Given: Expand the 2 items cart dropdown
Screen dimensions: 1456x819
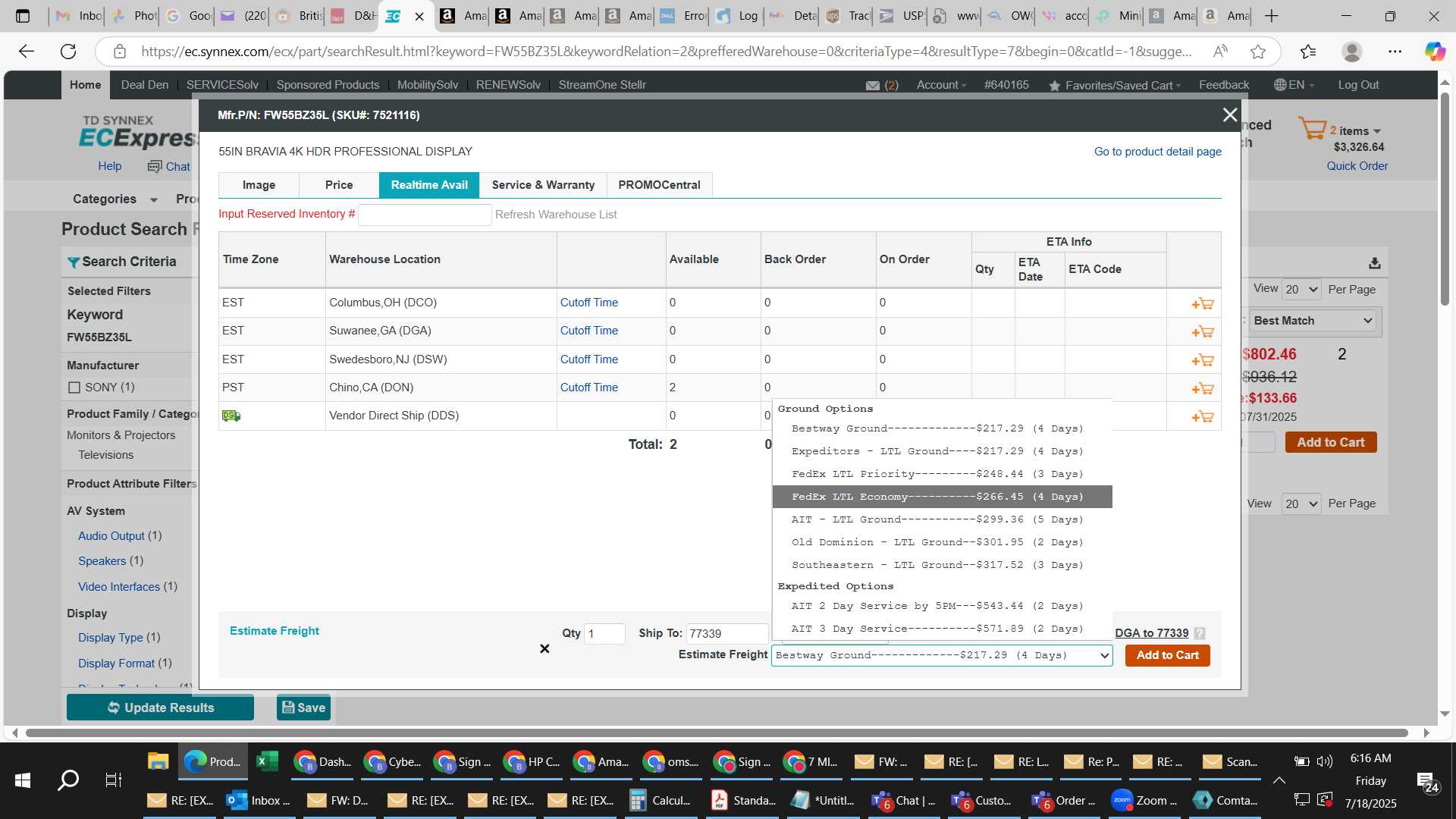Looking at the screenshot, I should coord(1356,130).
